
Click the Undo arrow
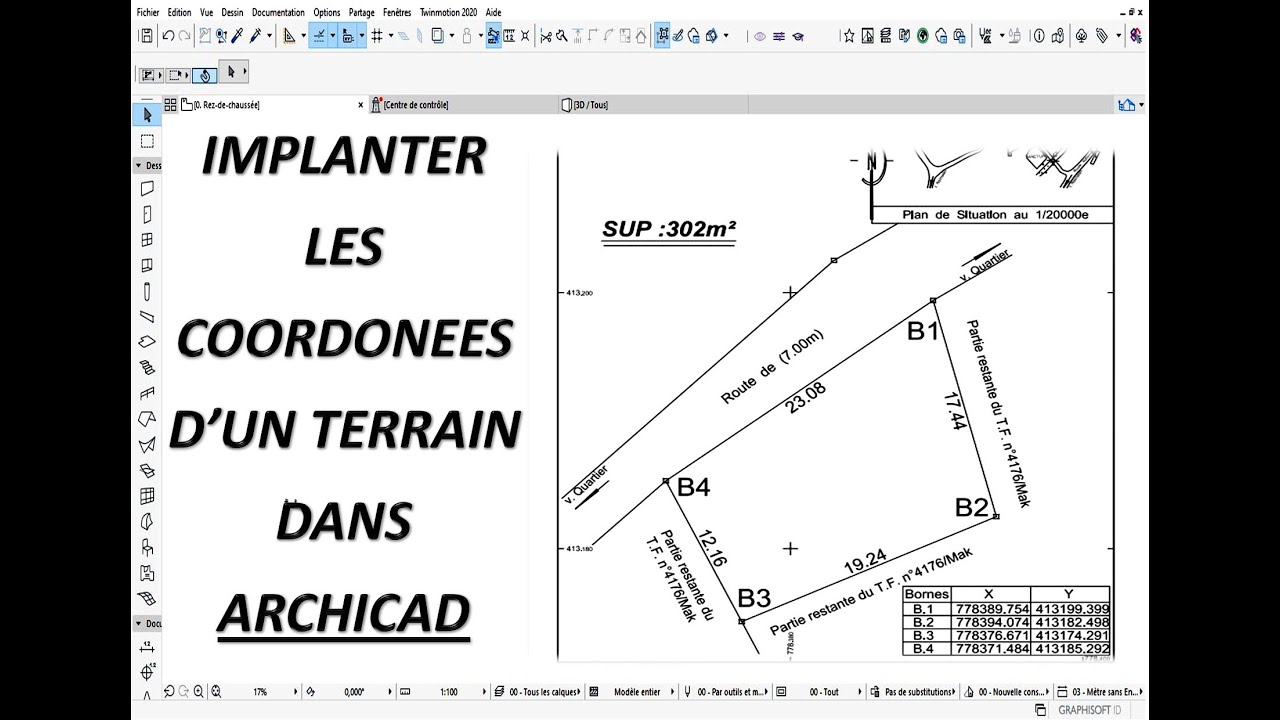click(168, 36)
